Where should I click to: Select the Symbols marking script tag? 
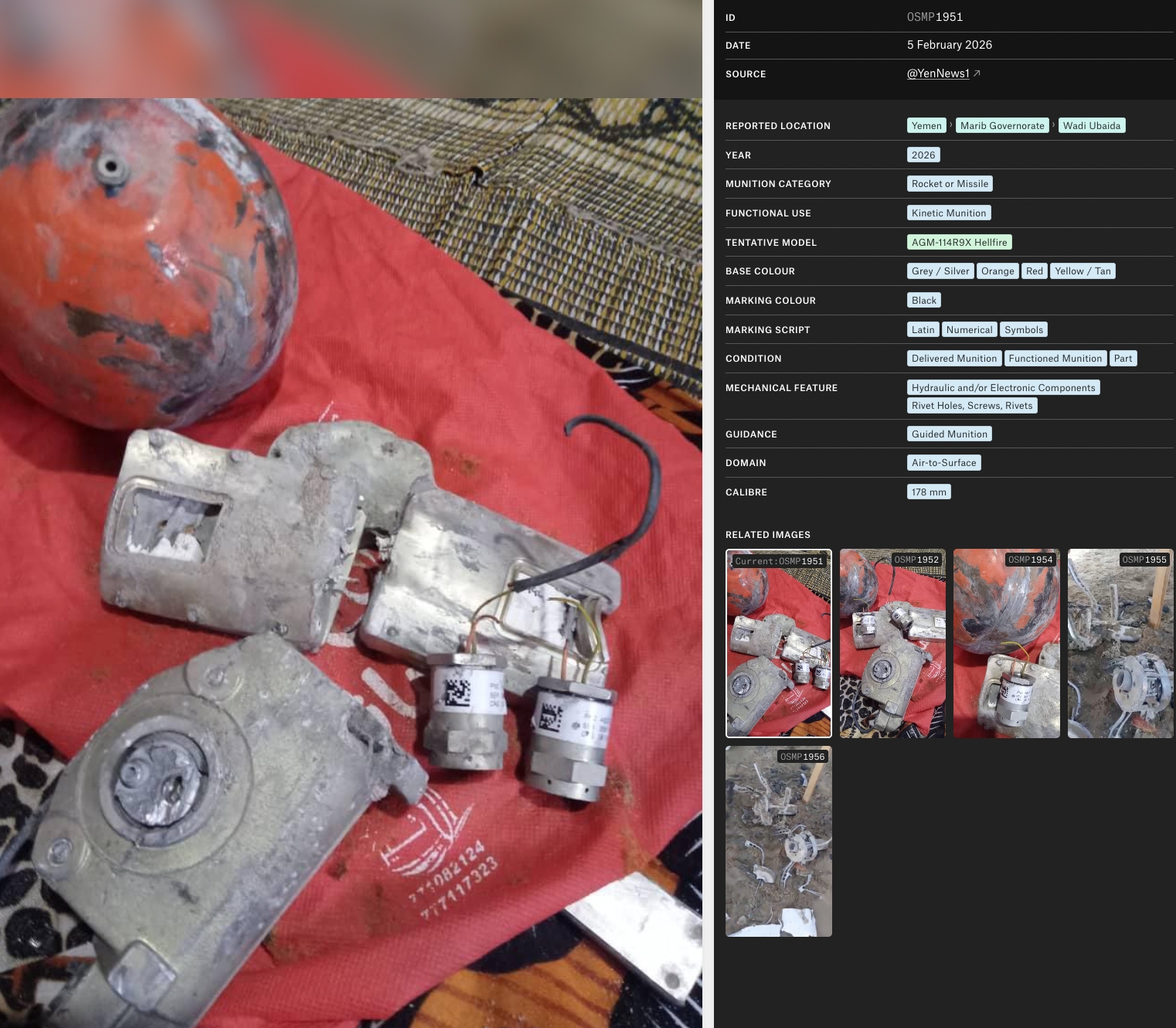tap(1023, 330)
